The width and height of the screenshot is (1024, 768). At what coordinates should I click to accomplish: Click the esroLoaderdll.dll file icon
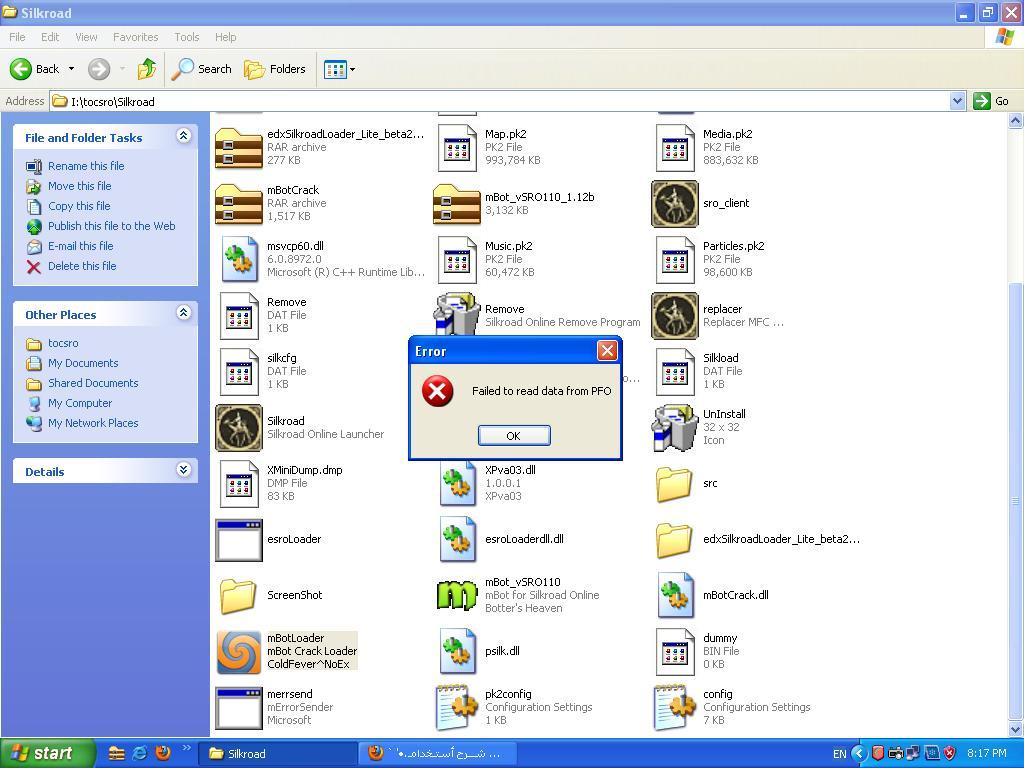456,540
